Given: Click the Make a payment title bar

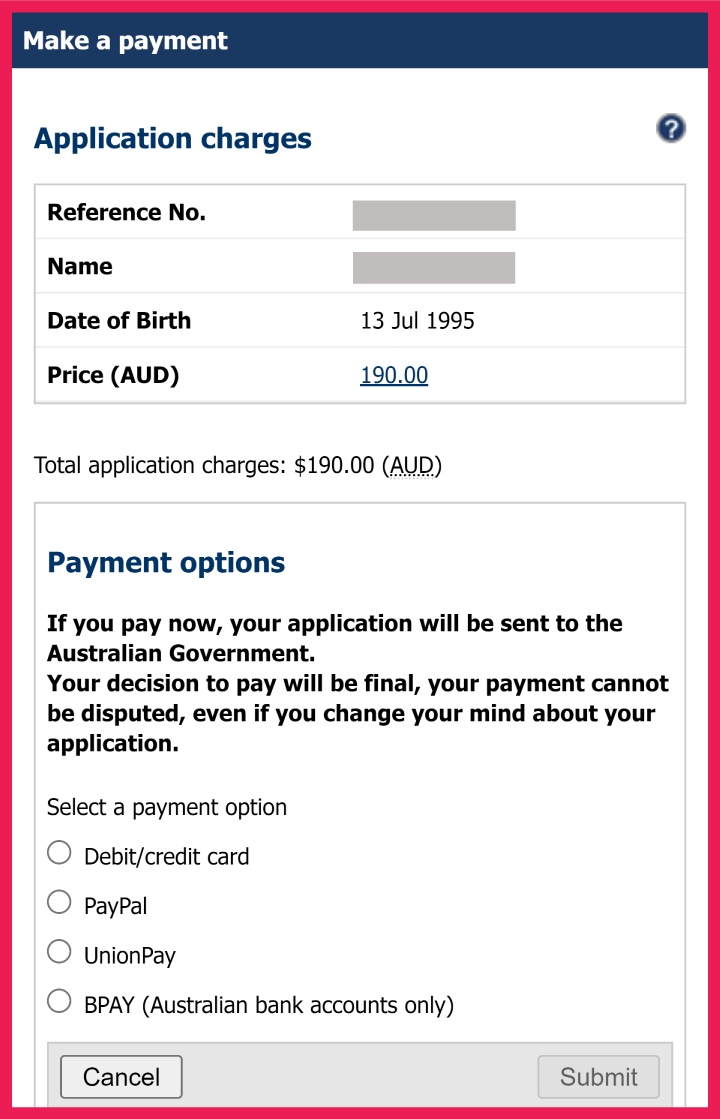Looking at the screenshot, I should (x=126, y=41).
